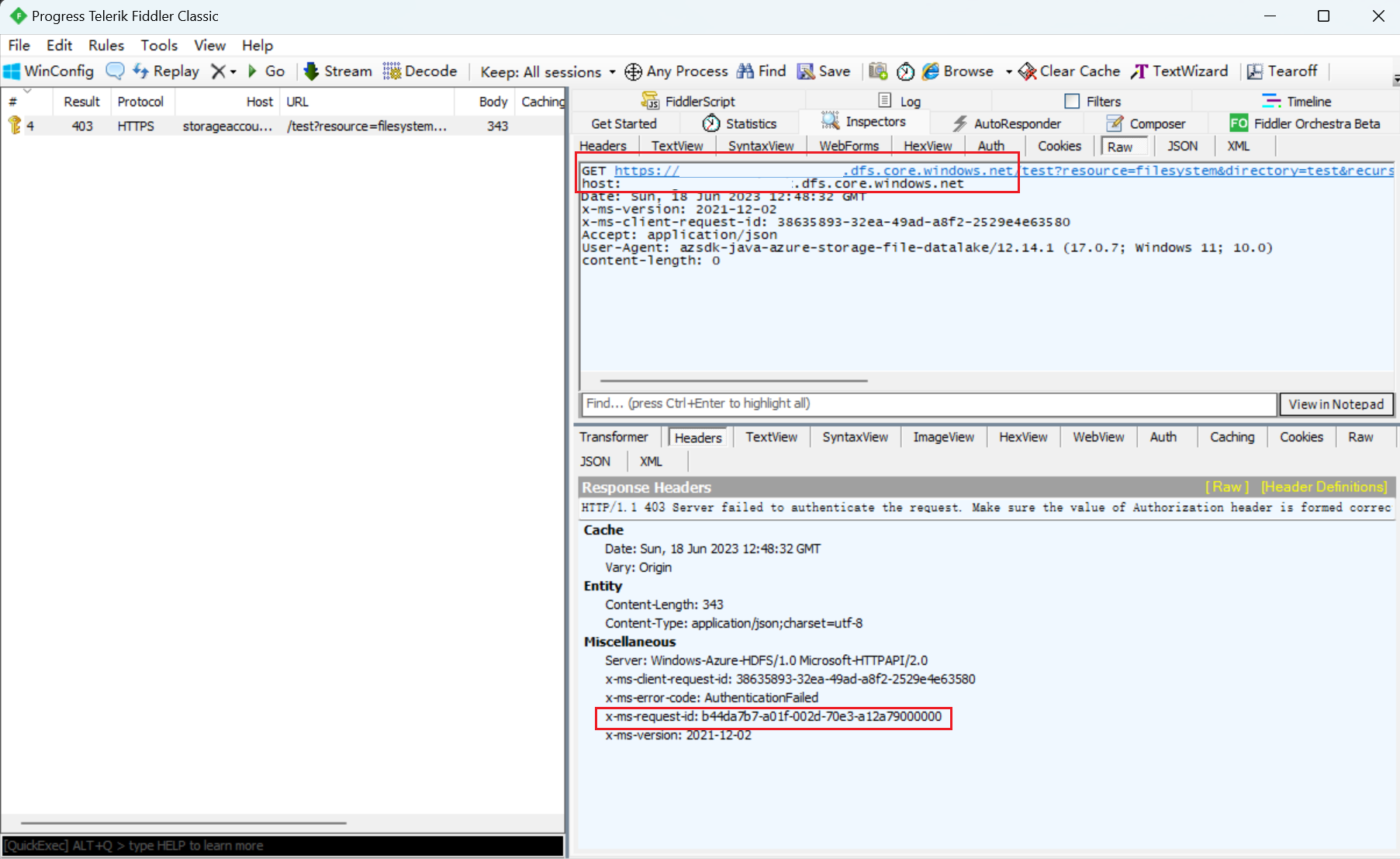Select response WebView tab
Viewport: 1400px width, 859px height.
coord(1098,437)
